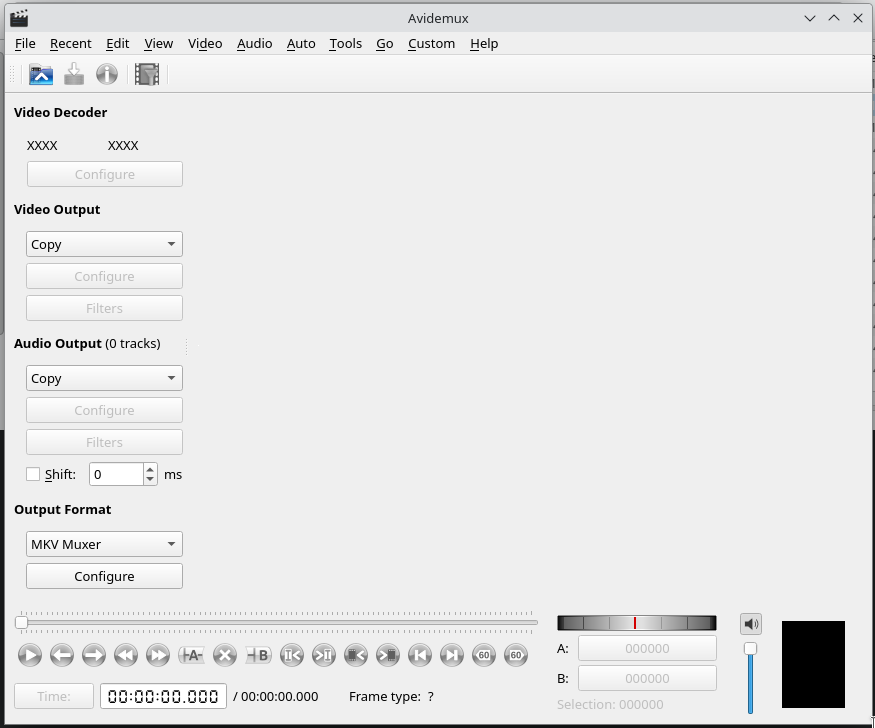Go to the last frame button
This screenshot has height=728, width=875.
pos(452,655)
